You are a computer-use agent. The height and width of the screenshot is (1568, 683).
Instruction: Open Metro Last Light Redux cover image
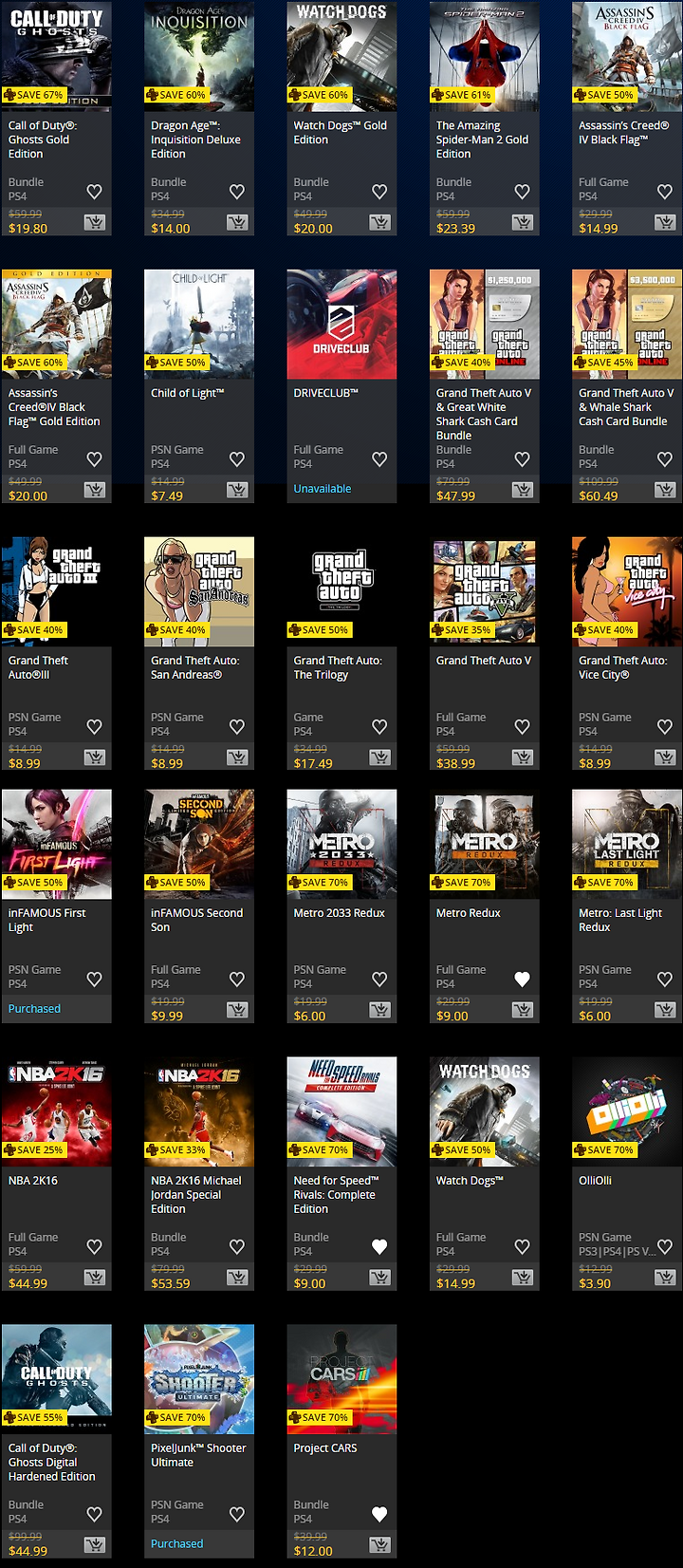627,845
